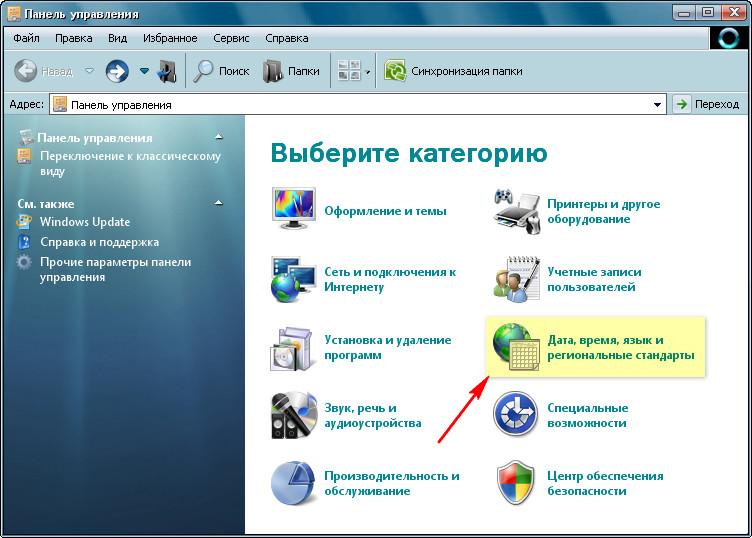Click the Views icon in toolbar

point(349,70)
